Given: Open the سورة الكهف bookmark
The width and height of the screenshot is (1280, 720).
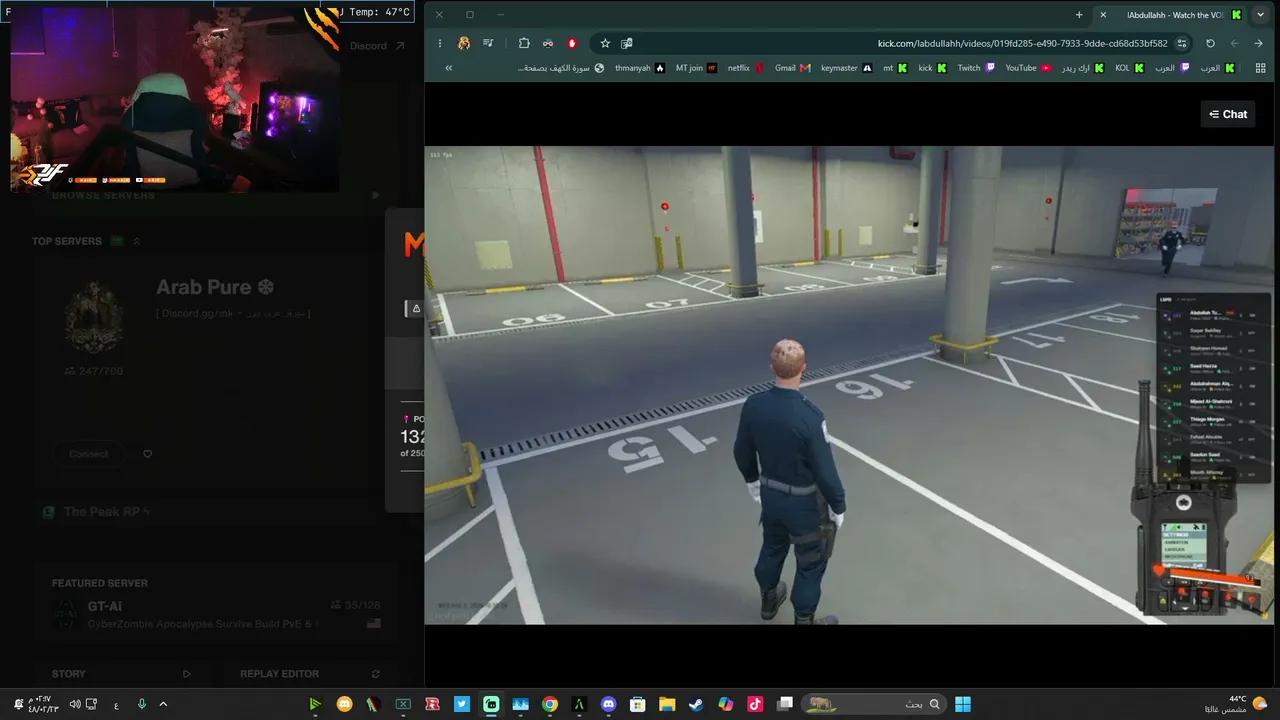Looking at the screenshot, I should [562, 68].
